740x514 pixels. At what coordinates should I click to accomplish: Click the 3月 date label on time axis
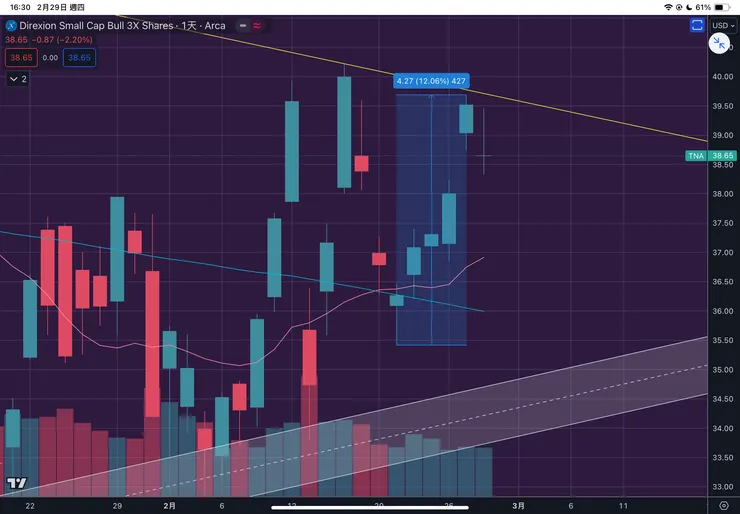[x=518, y=506]
